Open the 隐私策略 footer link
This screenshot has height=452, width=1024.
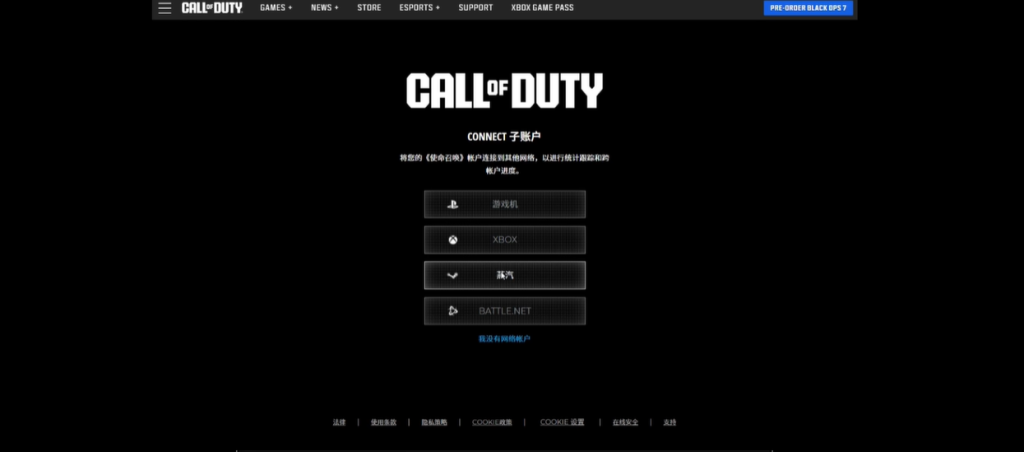[434, 422]
